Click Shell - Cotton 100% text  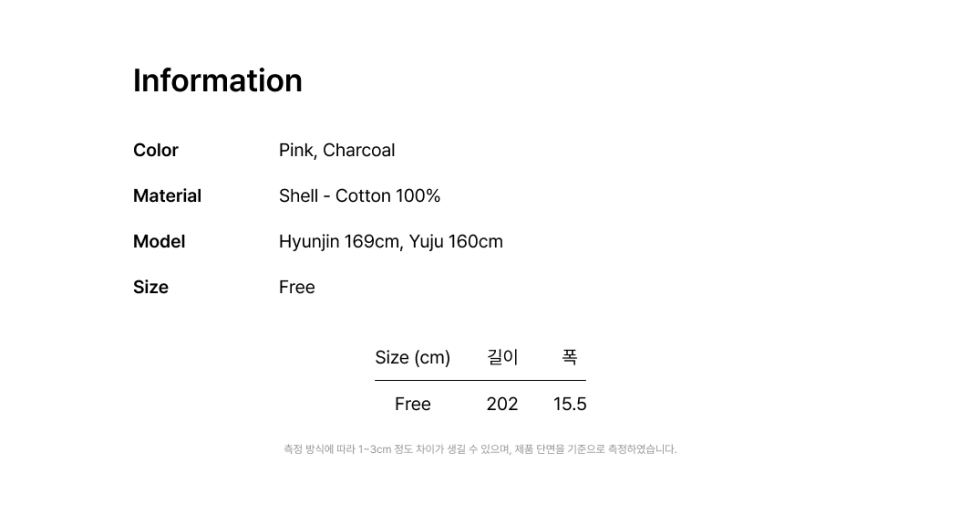pyautogui.click(x=359, y=196)
